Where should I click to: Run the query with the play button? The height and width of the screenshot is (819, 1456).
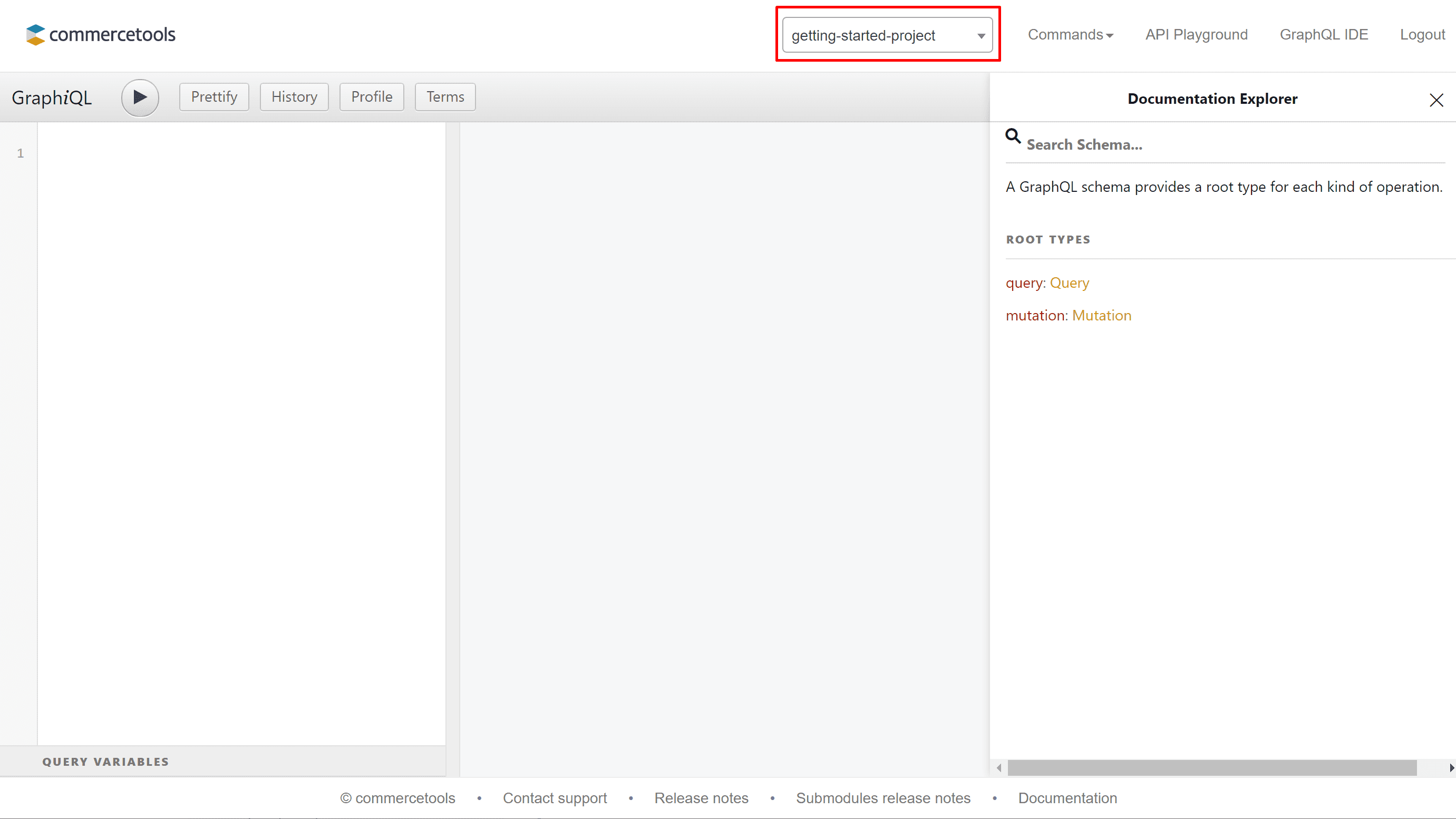tap(140, 97)
